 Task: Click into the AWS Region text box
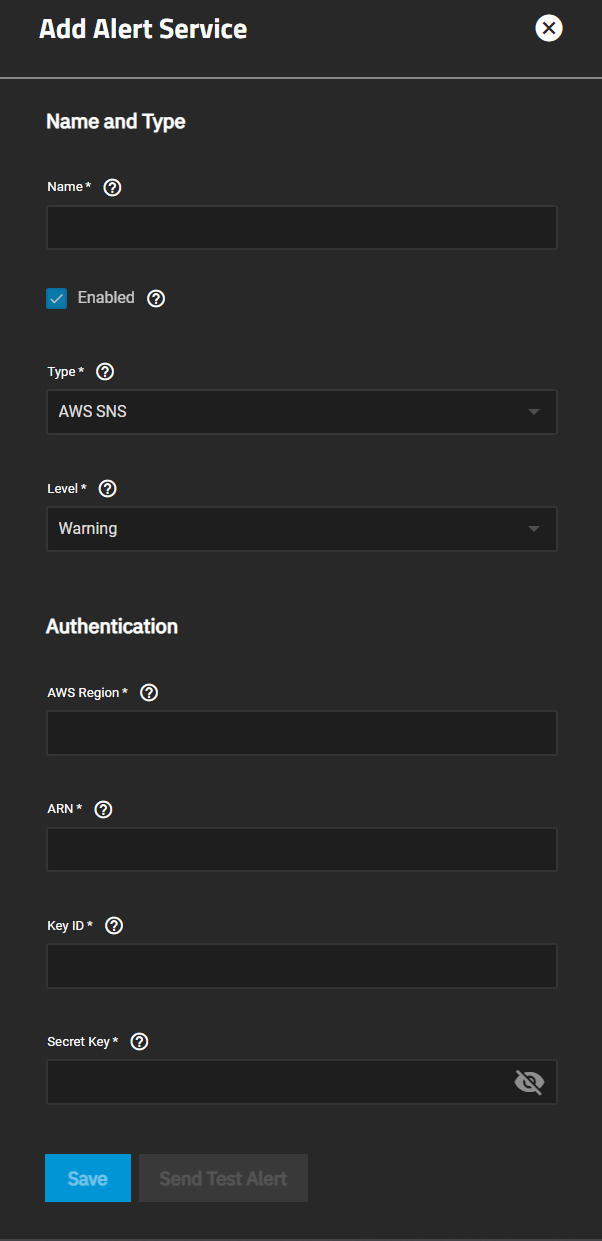[x=301, y=733]
